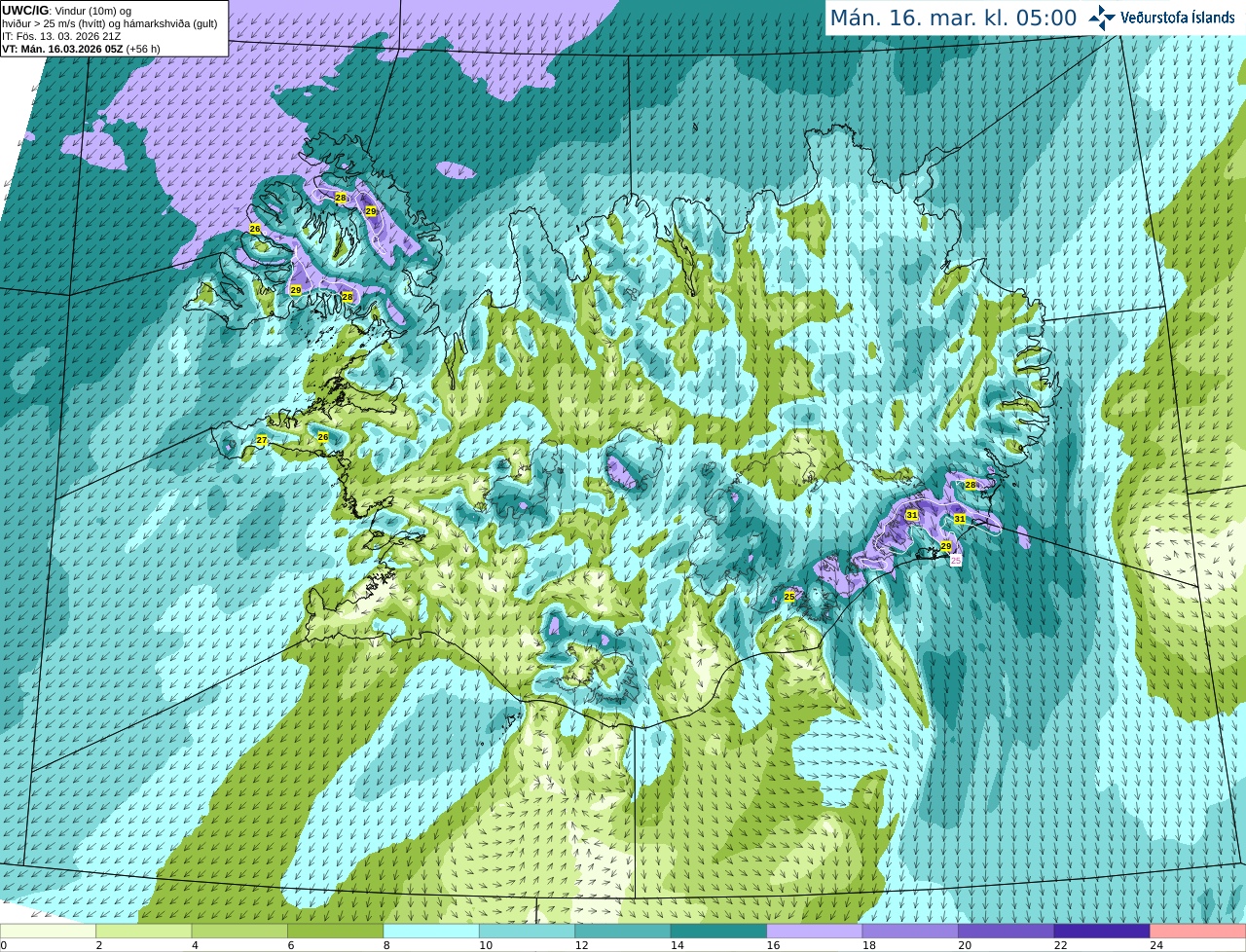Click the legend tick number 12
Viewport: 1246px width, 952px height.
pyautogui.click(x=581, y=945)
